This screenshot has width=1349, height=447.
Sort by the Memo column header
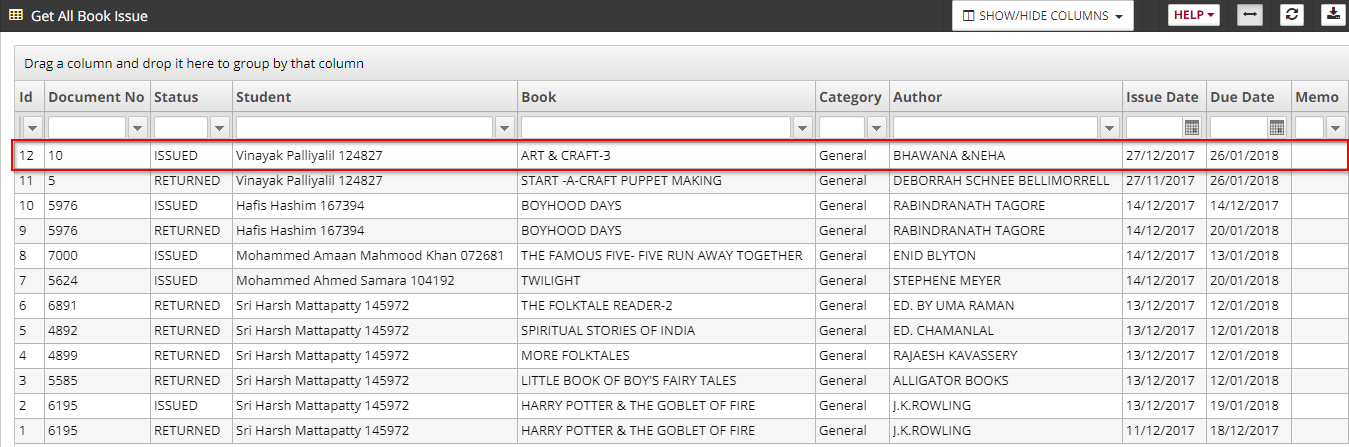click(1319, 97)
